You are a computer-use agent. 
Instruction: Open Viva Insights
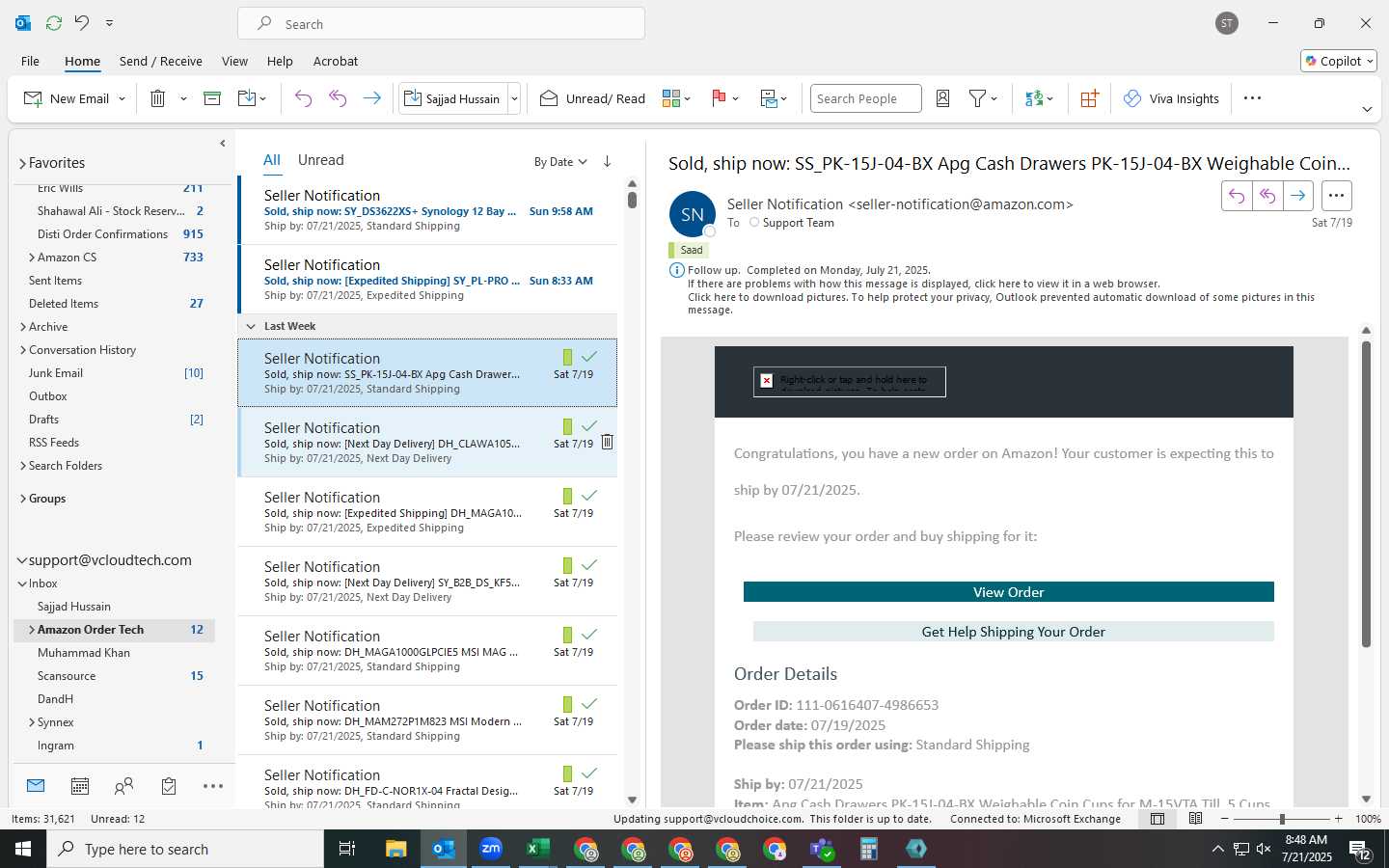coord(1171,98)
